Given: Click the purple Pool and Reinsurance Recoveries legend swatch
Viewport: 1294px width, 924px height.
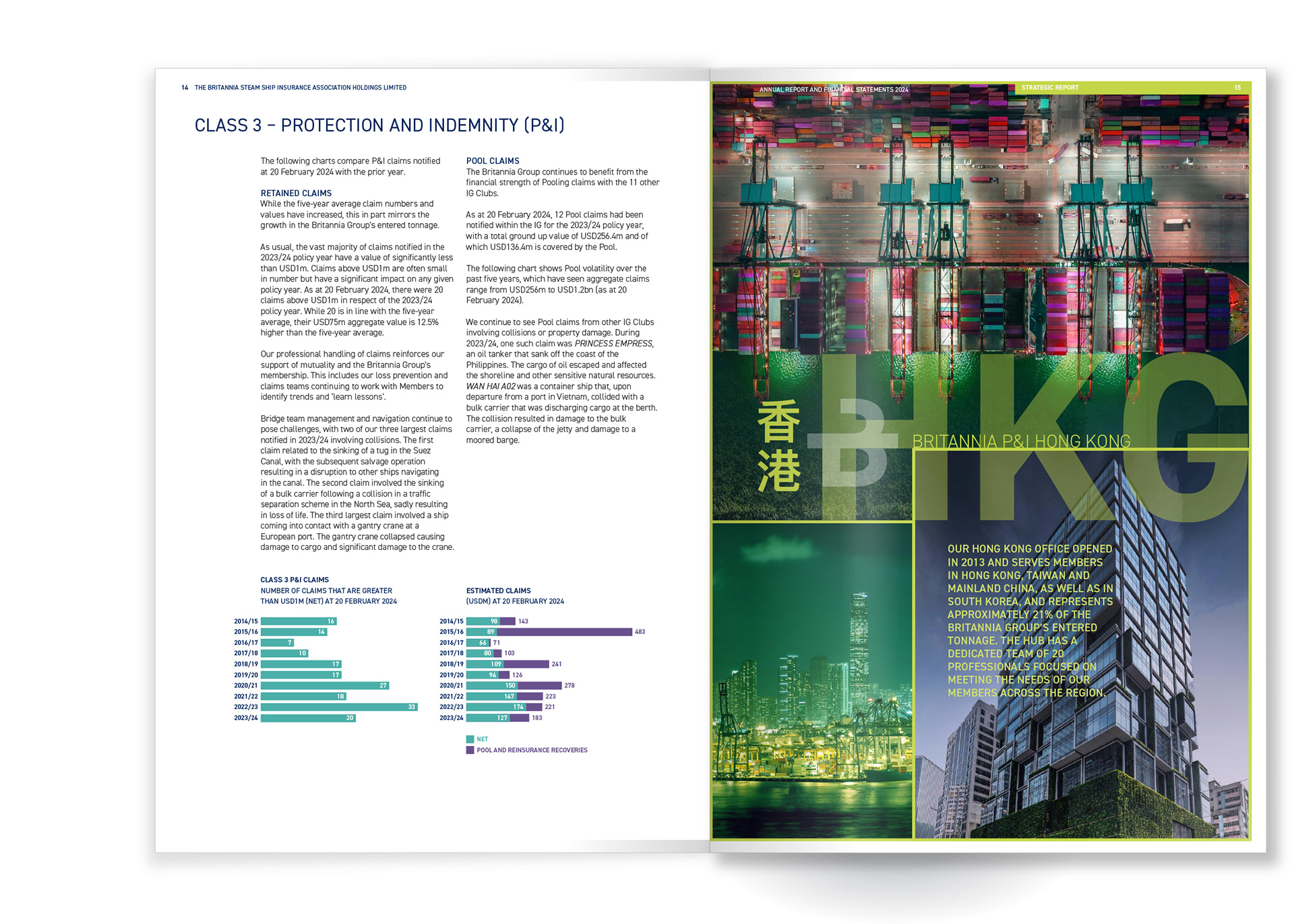Looking at the screenshot, I should click(470, 750).
